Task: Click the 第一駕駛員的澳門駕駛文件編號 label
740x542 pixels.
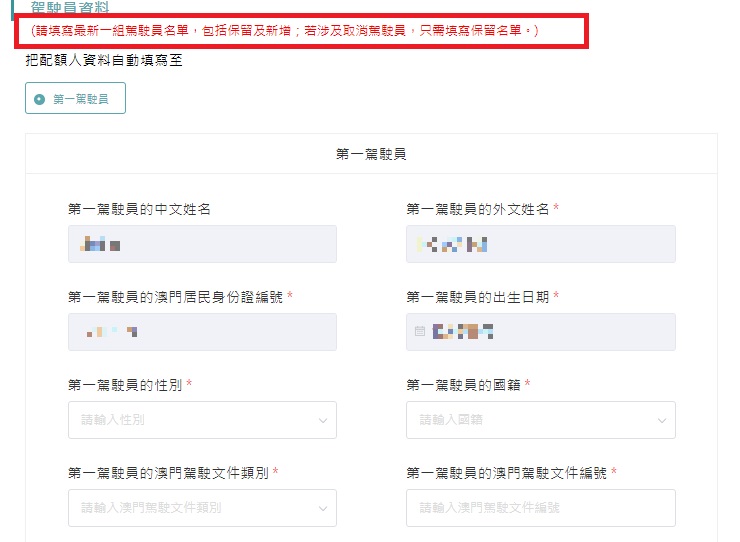Action: (x=507, y=473)
